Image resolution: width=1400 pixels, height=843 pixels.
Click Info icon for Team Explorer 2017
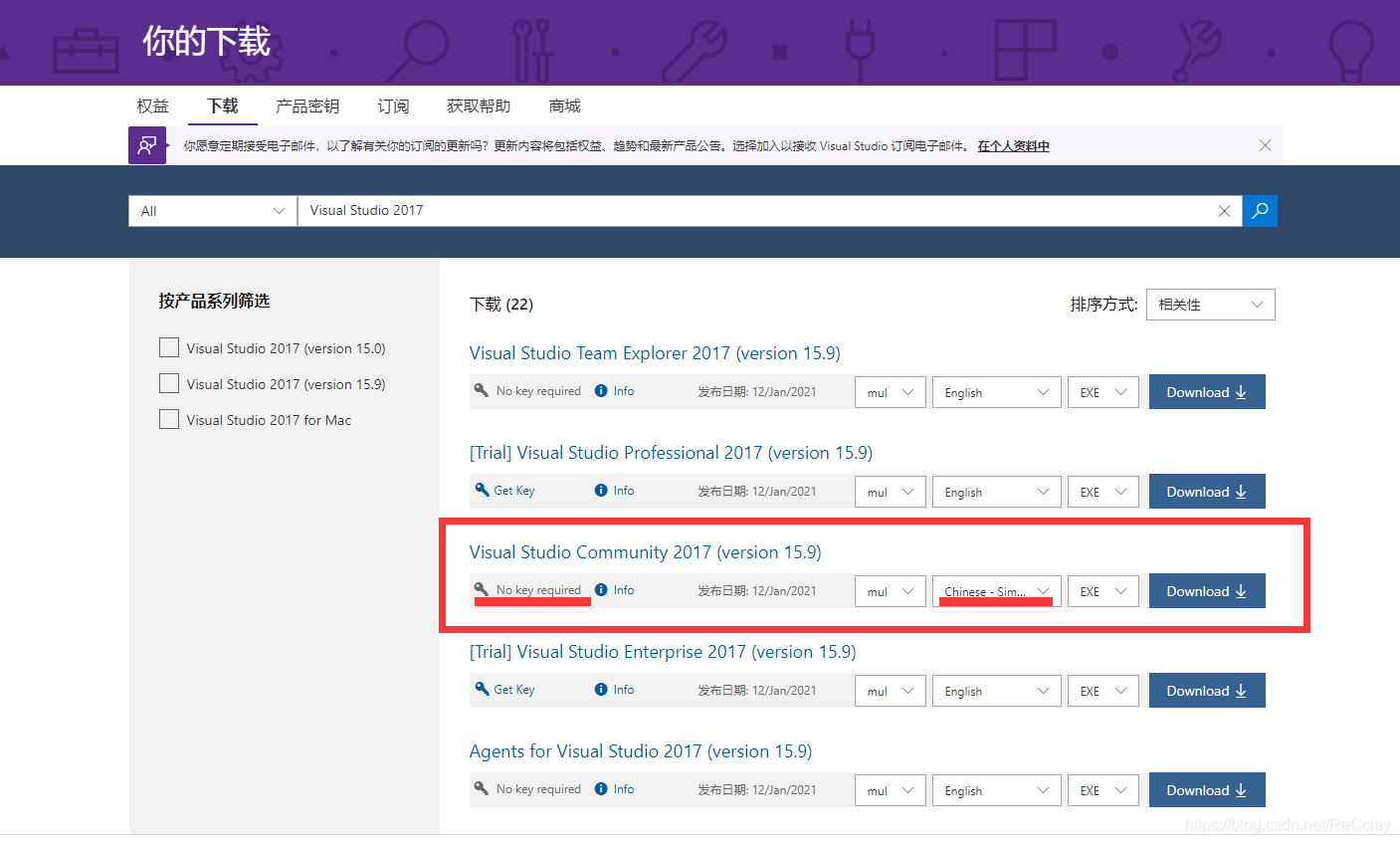click(x=601, y=391)
